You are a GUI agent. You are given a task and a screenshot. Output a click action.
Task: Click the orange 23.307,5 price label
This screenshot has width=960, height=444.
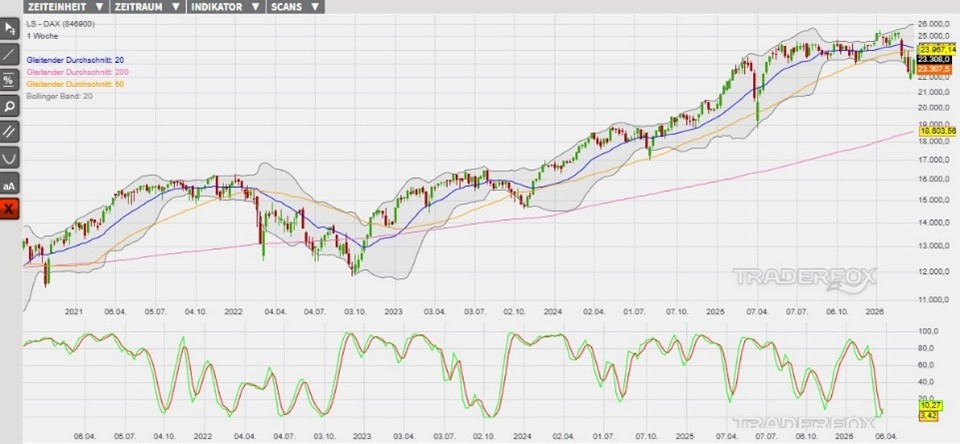pos(937,68)
